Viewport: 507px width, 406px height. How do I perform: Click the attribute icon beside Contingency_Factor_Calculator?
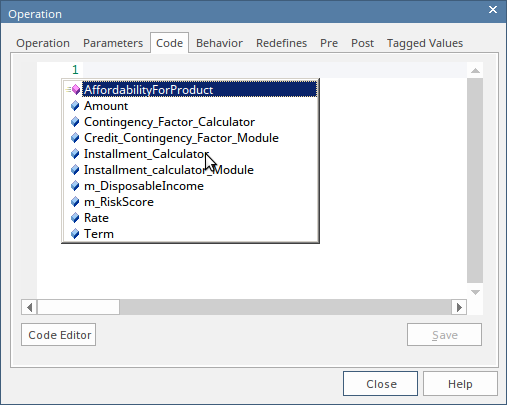point(75,122)
